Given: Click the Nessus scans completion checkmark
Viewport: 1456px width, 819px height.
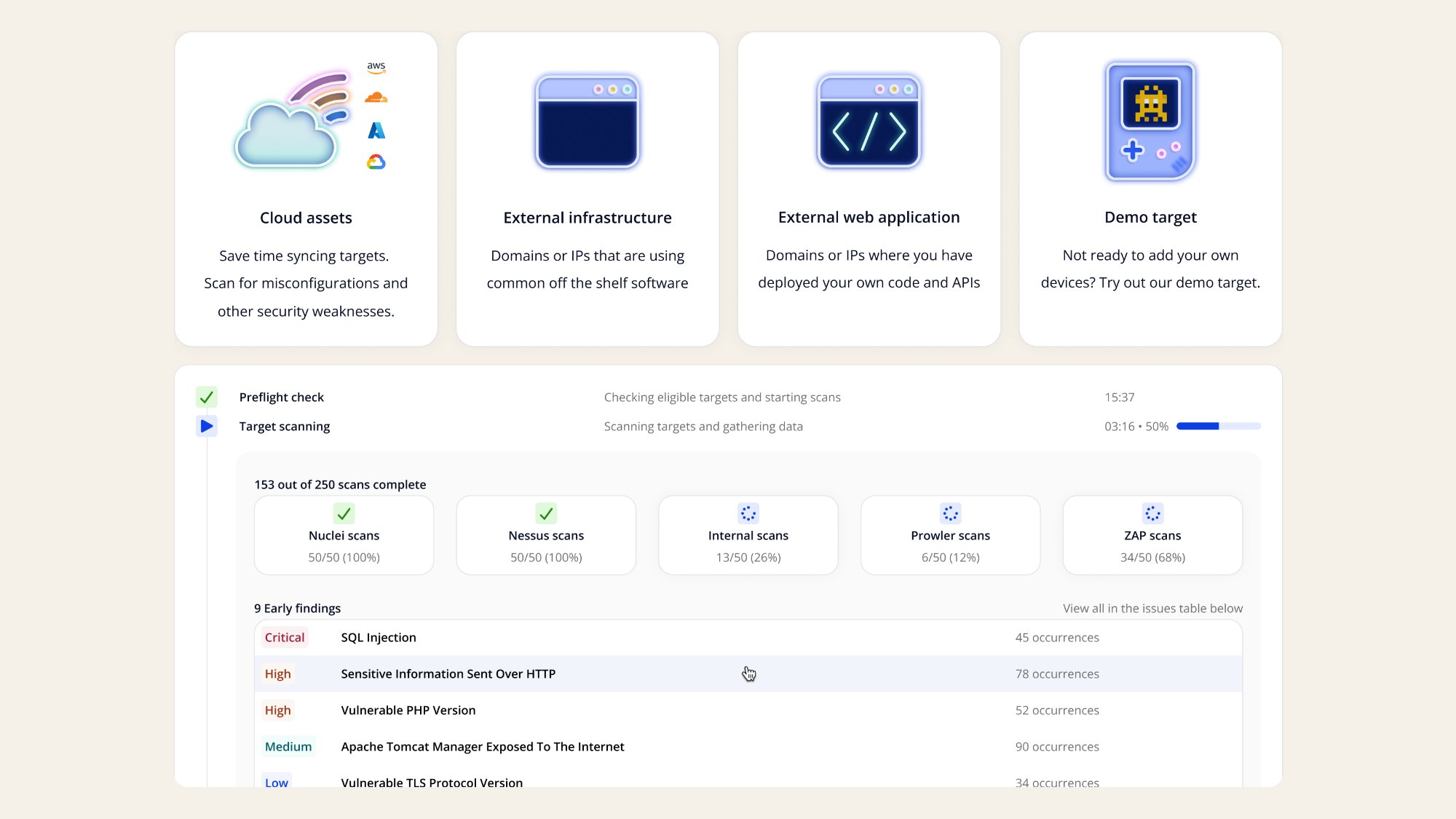Looking at the screenshot, I should pos(545,513).
